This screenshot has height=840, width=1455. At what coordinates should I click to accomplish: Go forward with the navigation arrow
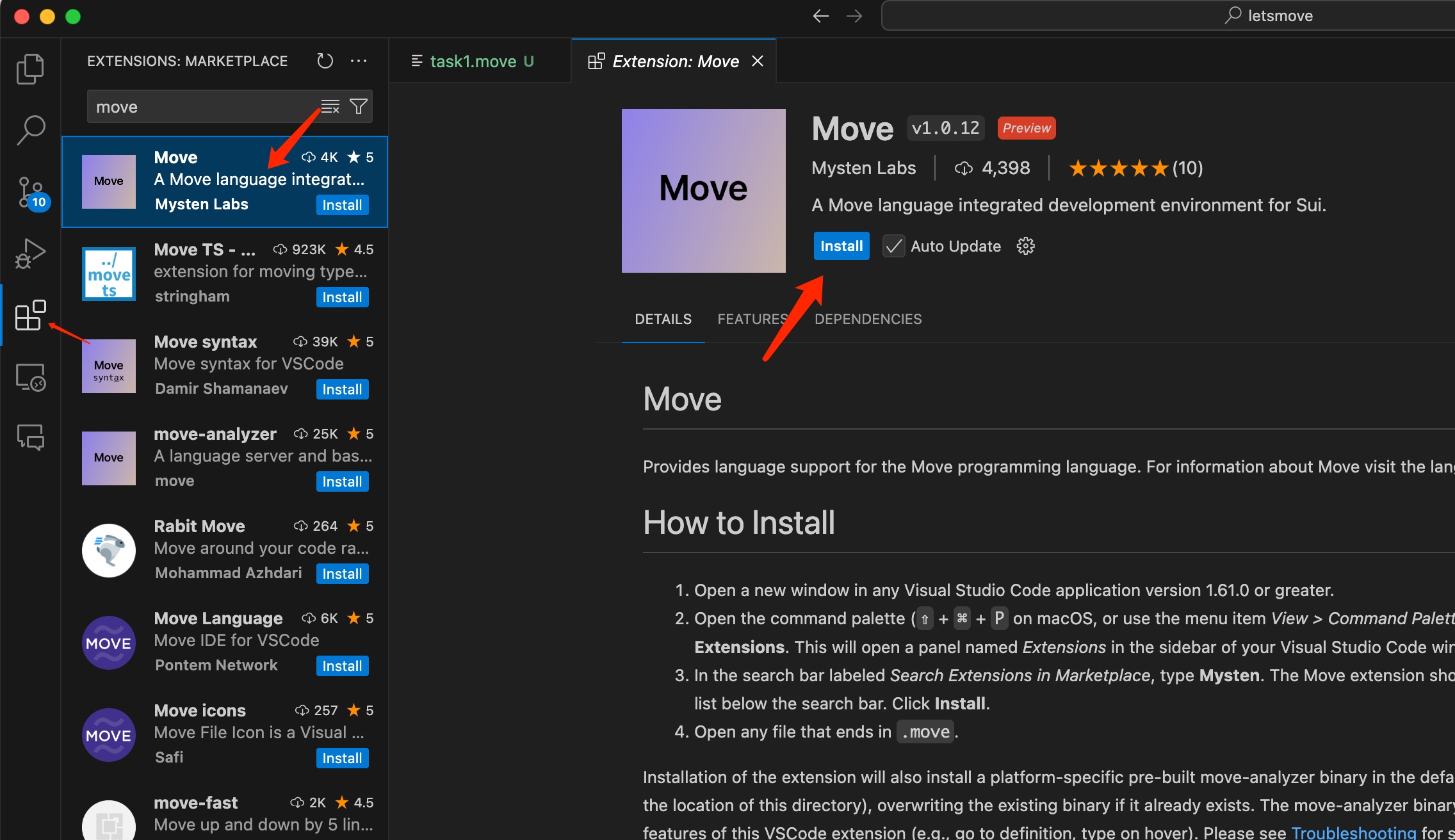click(x=854, y=16)
